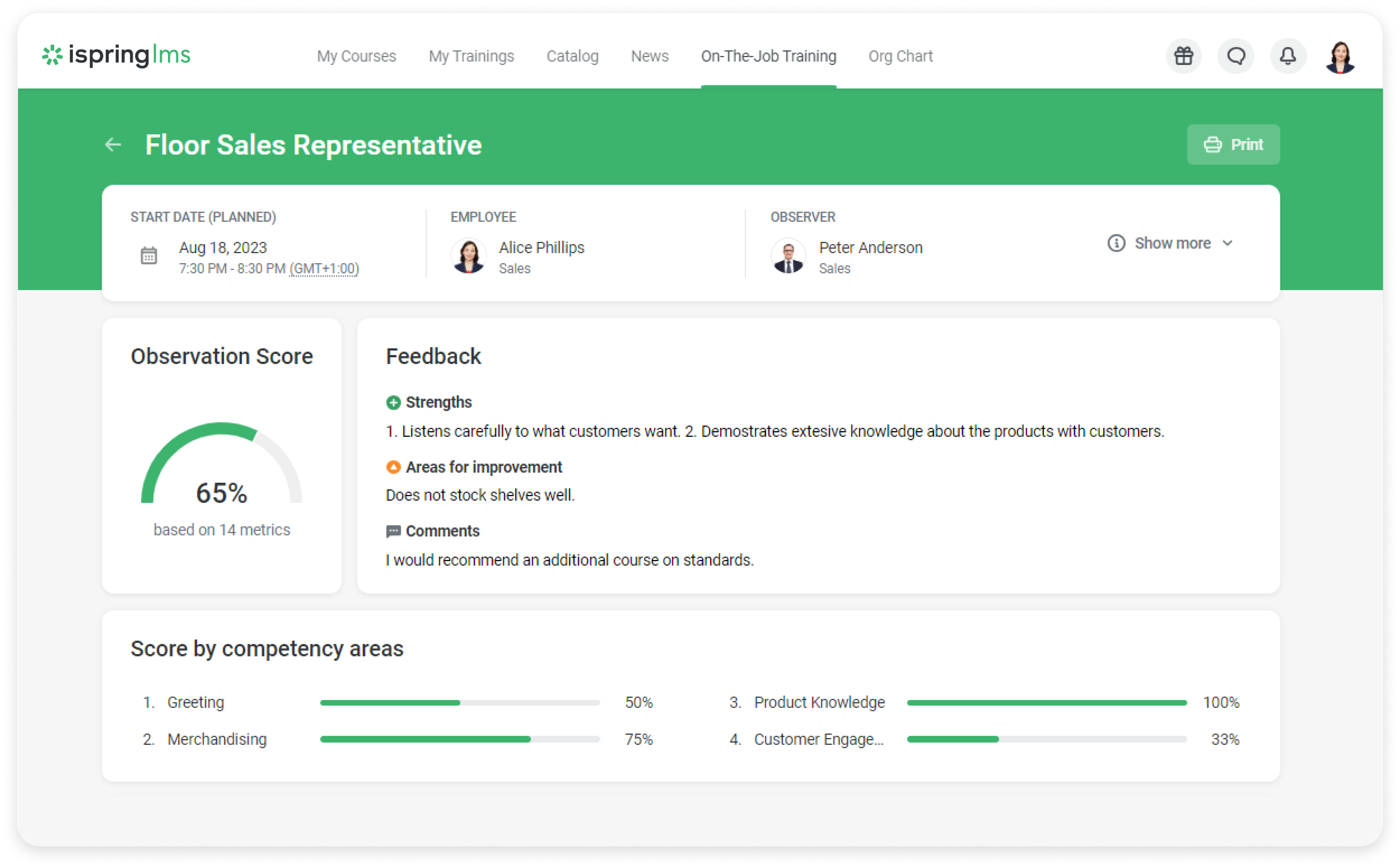Go back using the left arrow icon
Screen dimensions: 1400x868
click(113, 145)
